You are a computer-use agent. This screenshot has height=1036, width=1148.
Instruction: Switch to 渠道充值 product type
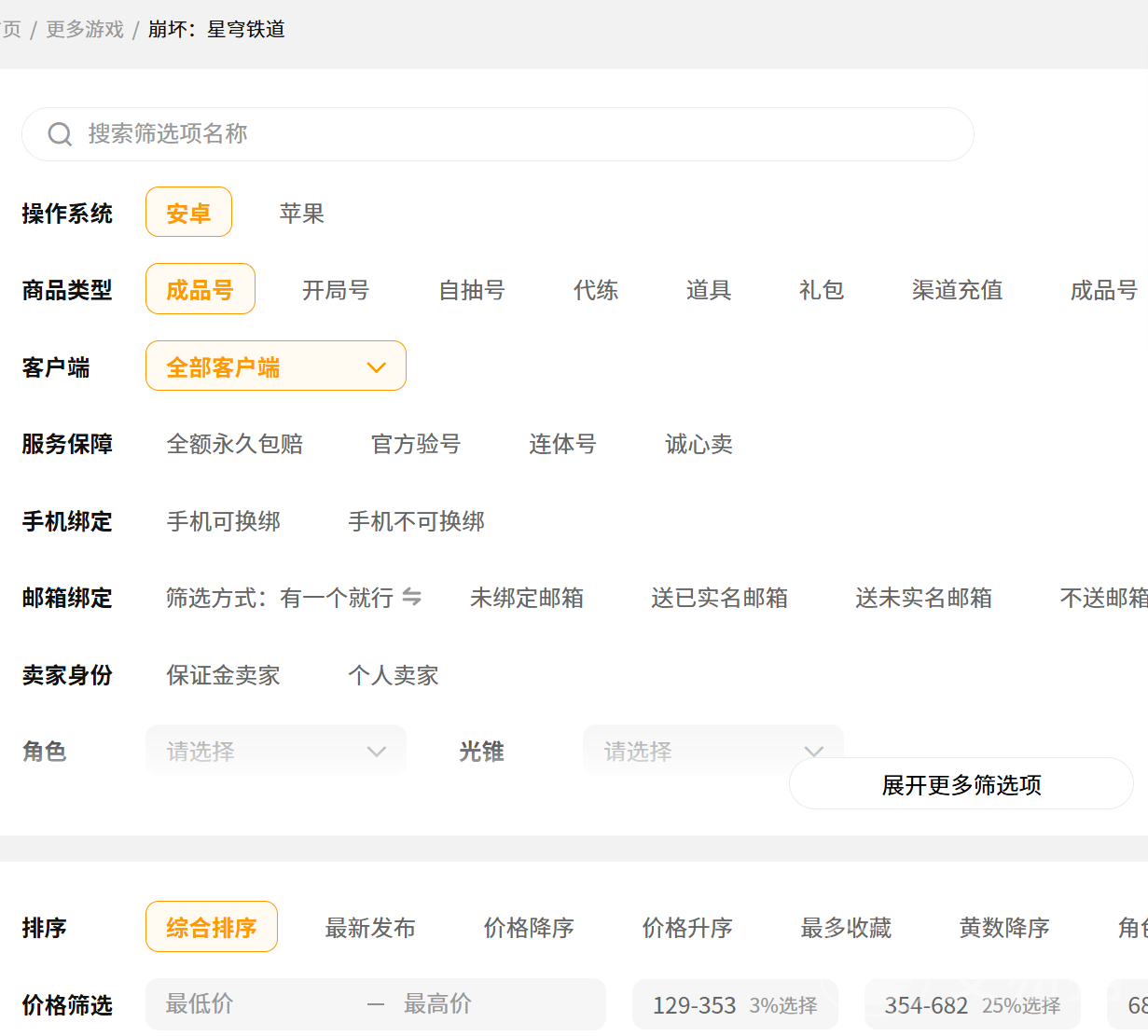tap(957, 290)
